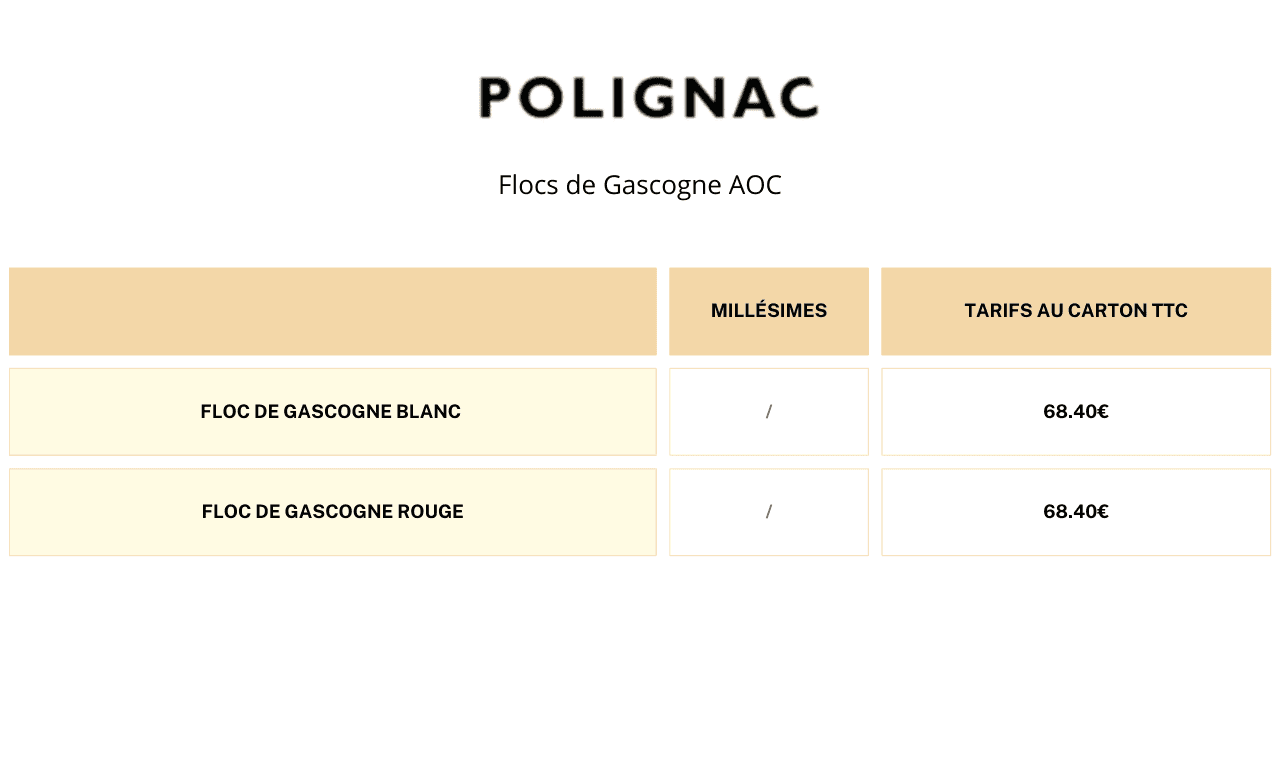Viewport: 1280px width, 768px height.
Task: Click the 68.40€ price for Floc Blanc
Action: click(x=1076, y=412)
